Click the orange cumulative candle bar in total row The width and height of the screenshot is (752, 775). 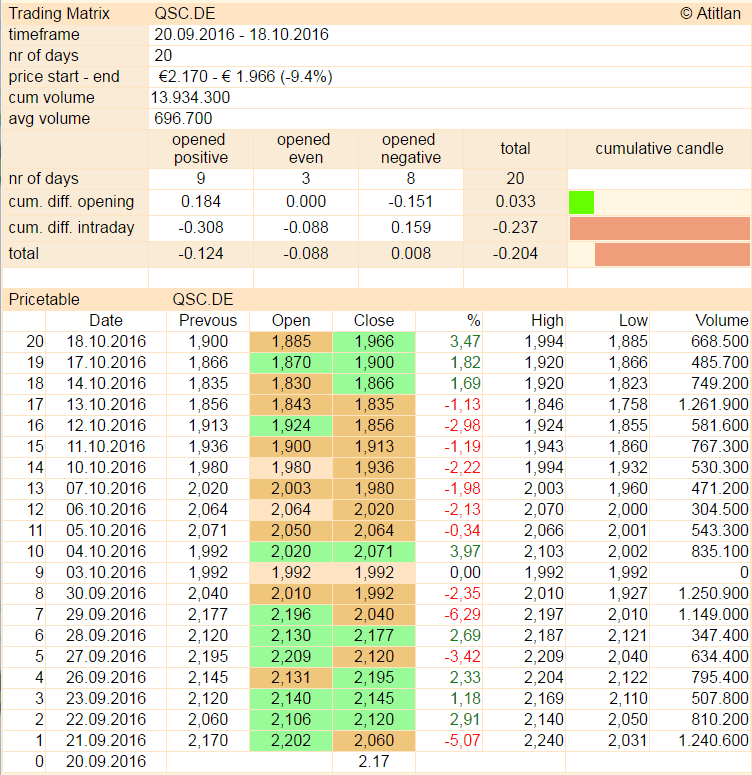(x=671, y=254)
